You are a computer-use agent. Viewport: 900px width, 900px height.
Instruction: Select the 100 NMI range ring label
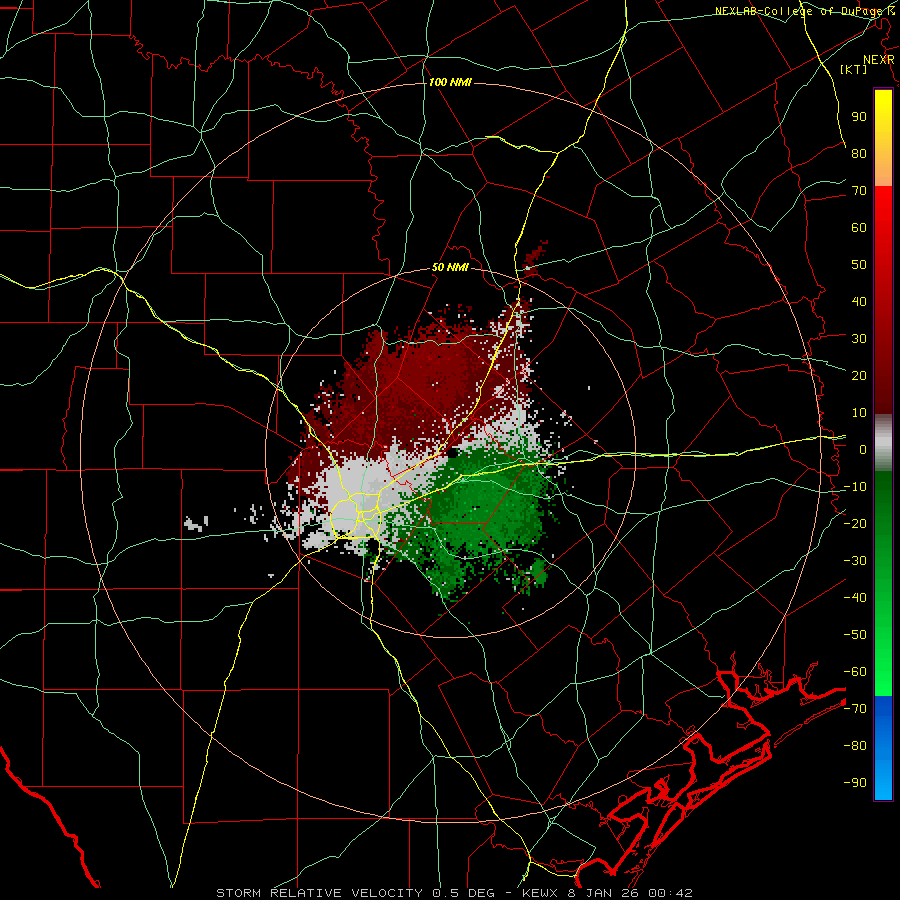click(450, 82)
